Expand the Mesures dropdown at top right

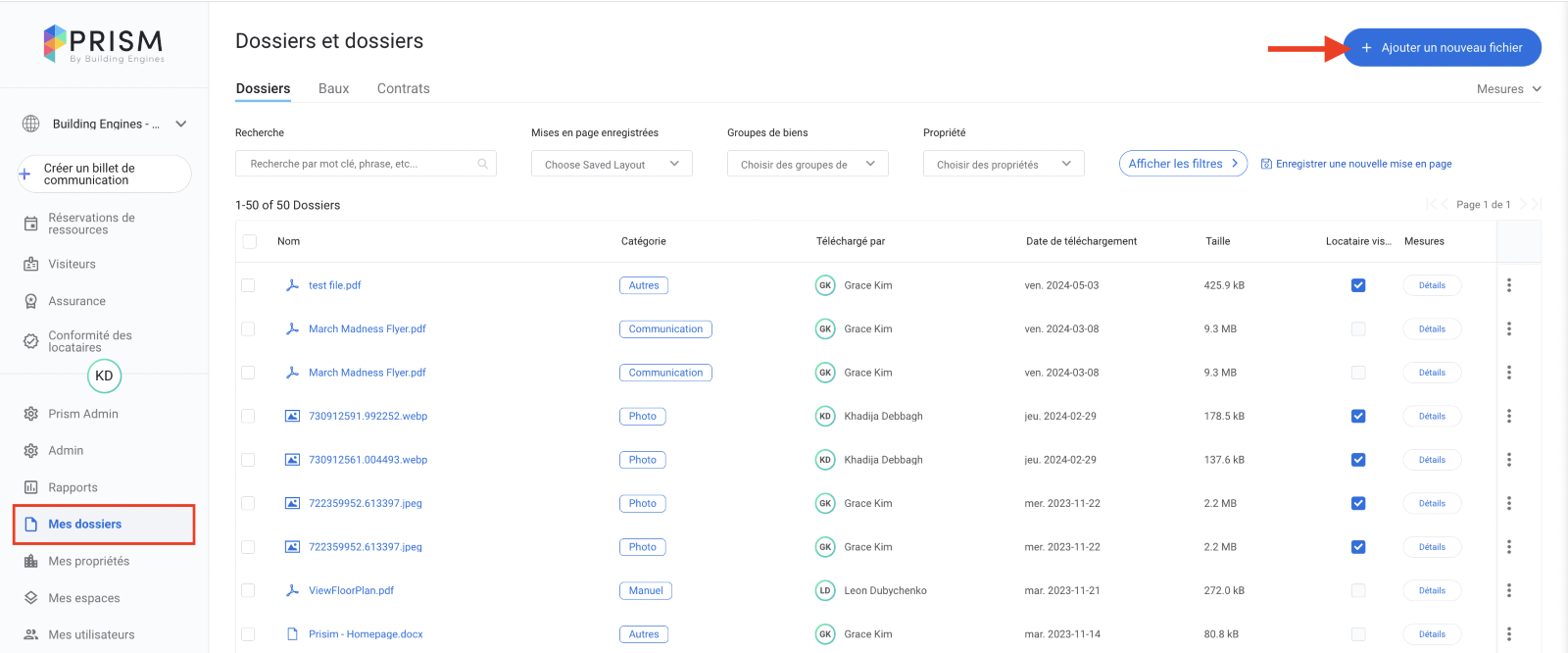1508,89
